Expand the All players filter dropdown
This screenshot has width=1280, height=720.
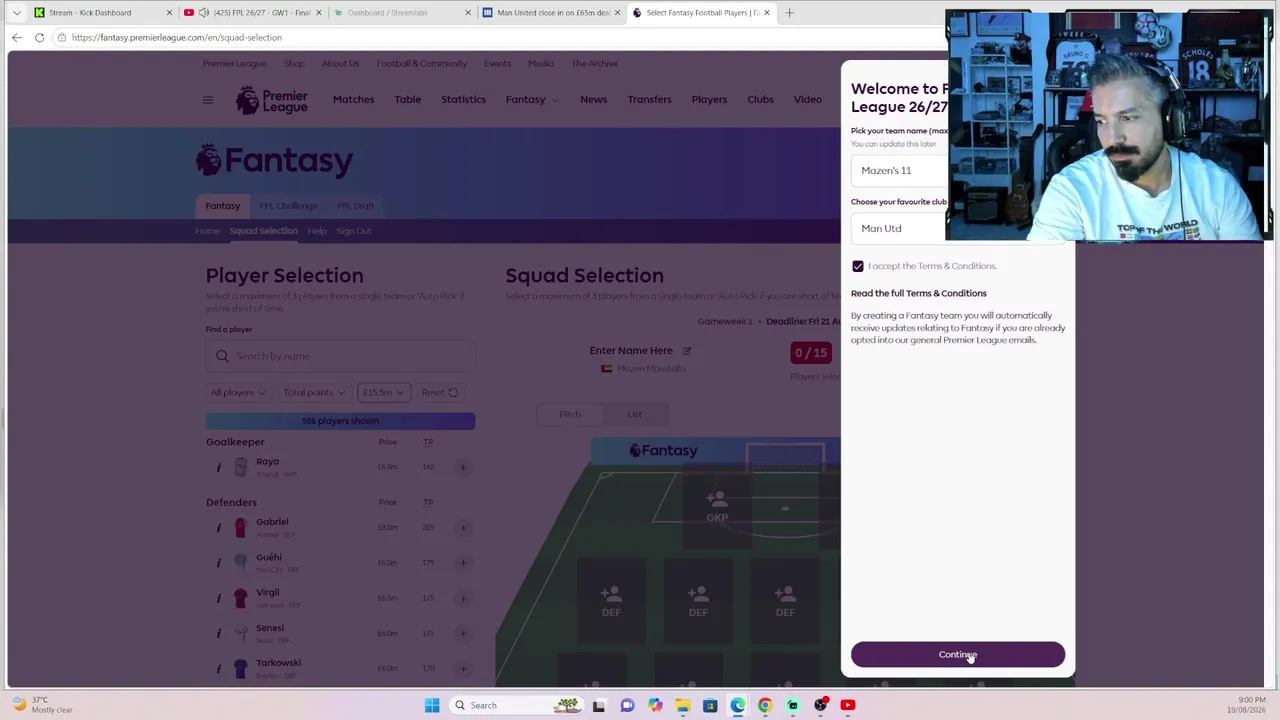[238, 393]
